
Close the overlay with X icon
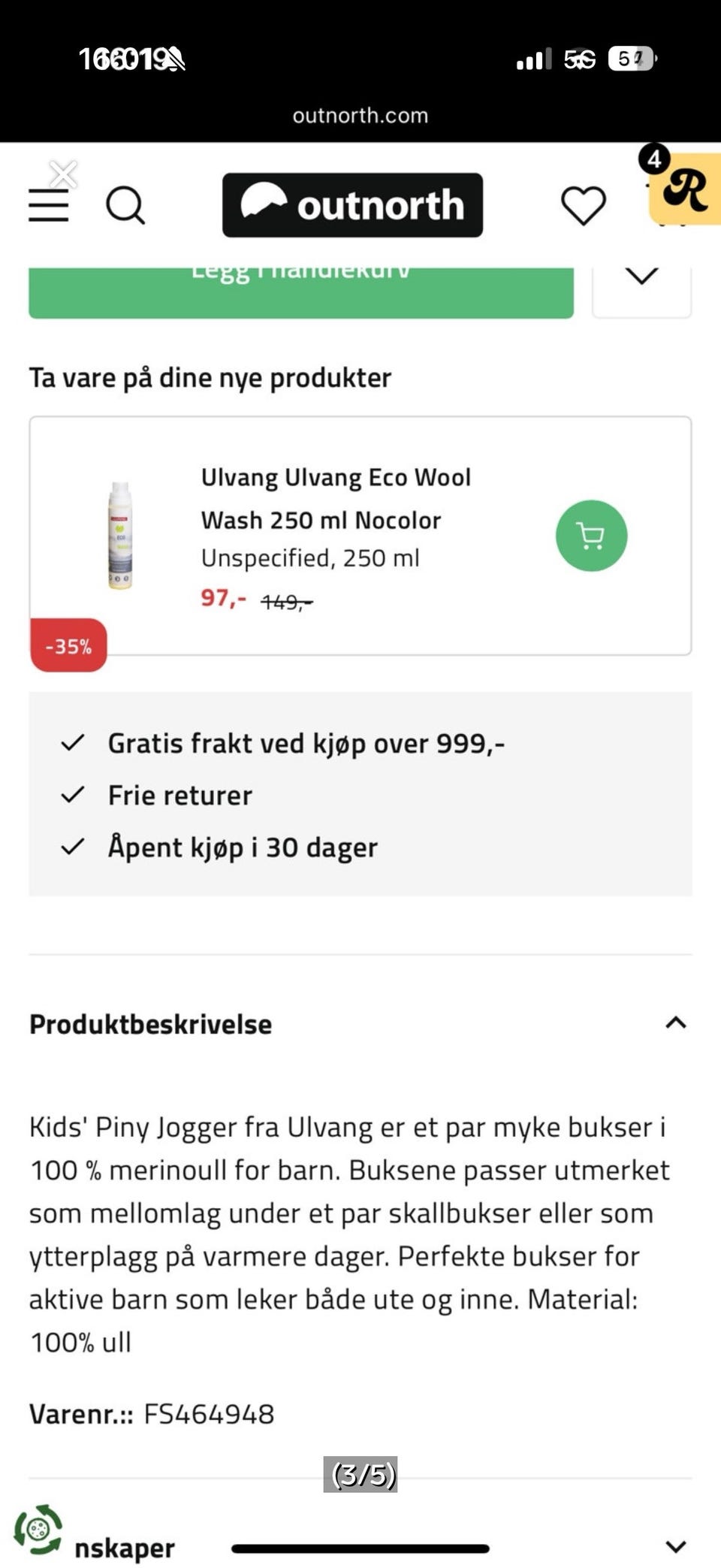[63, 174]
